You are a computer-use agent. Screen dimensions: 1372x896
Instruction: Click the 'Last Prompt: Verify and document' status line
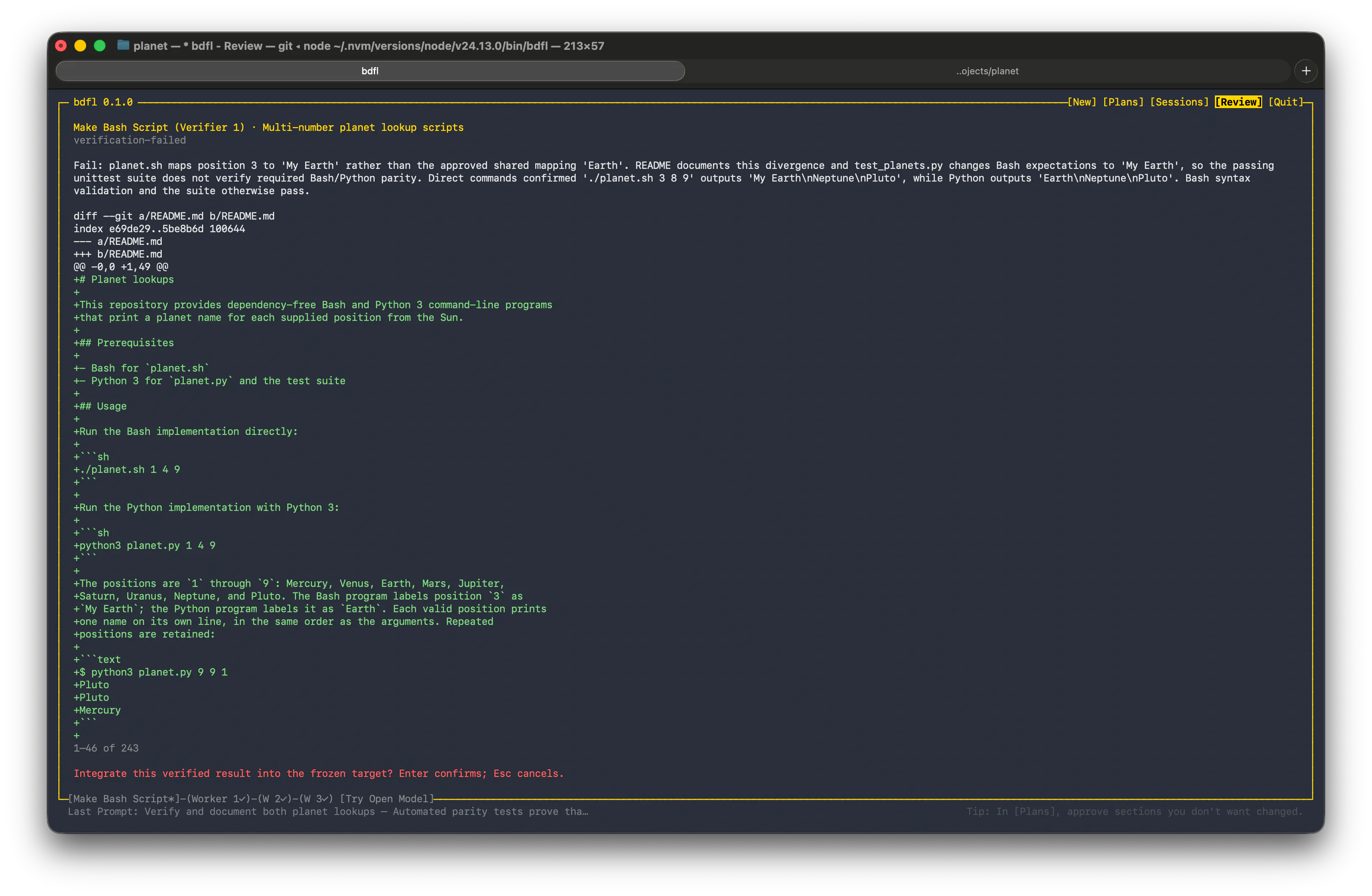(x=328, y=811)
